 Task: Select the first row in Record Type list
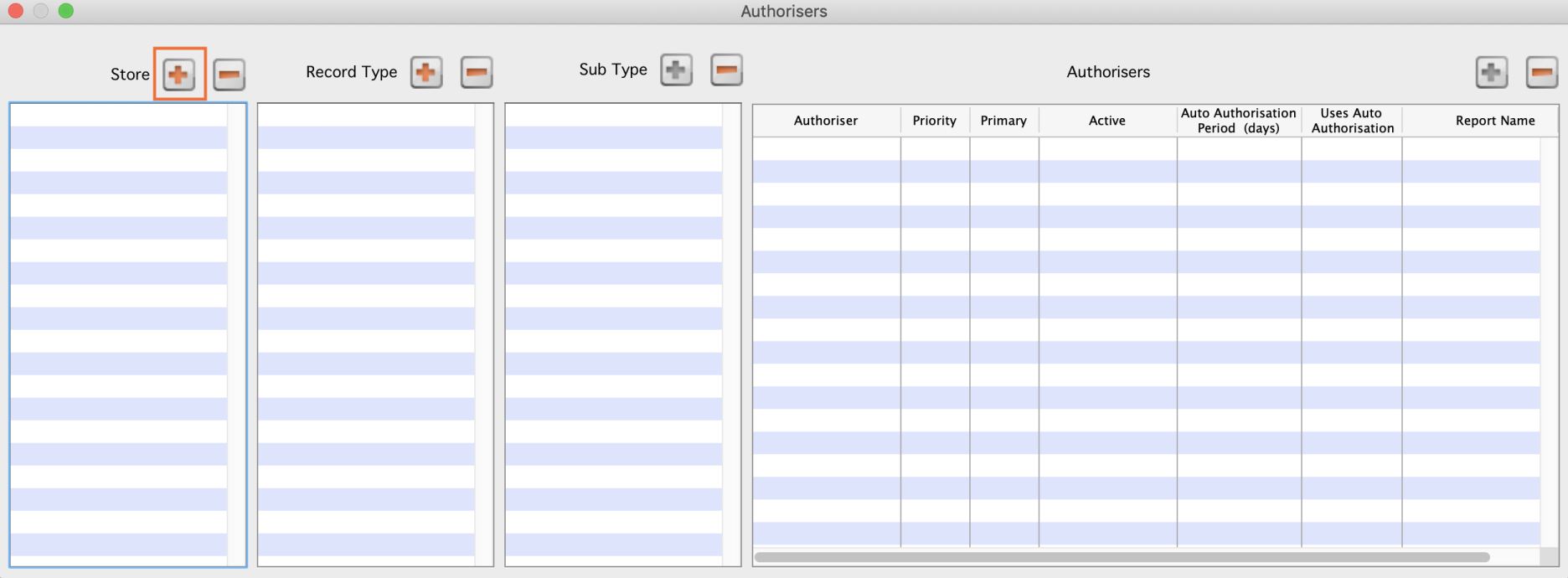click(x=366, y=115)
